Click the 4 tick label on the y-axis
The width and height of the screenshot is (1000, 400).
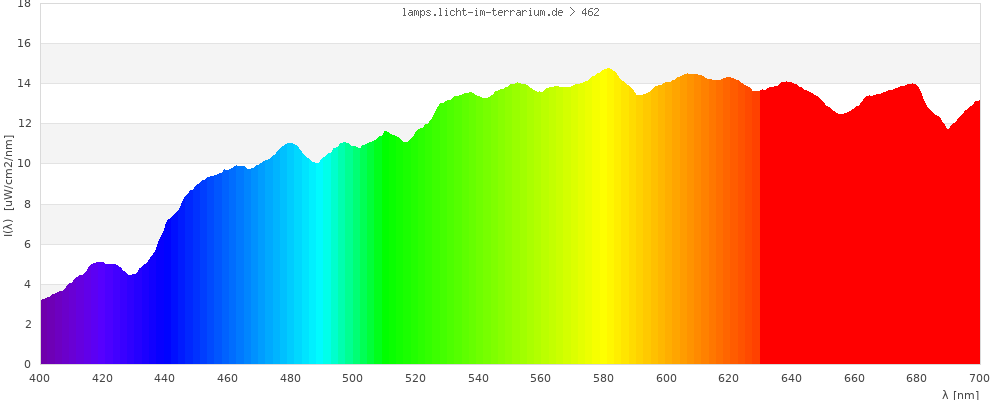tap(27, 284)
